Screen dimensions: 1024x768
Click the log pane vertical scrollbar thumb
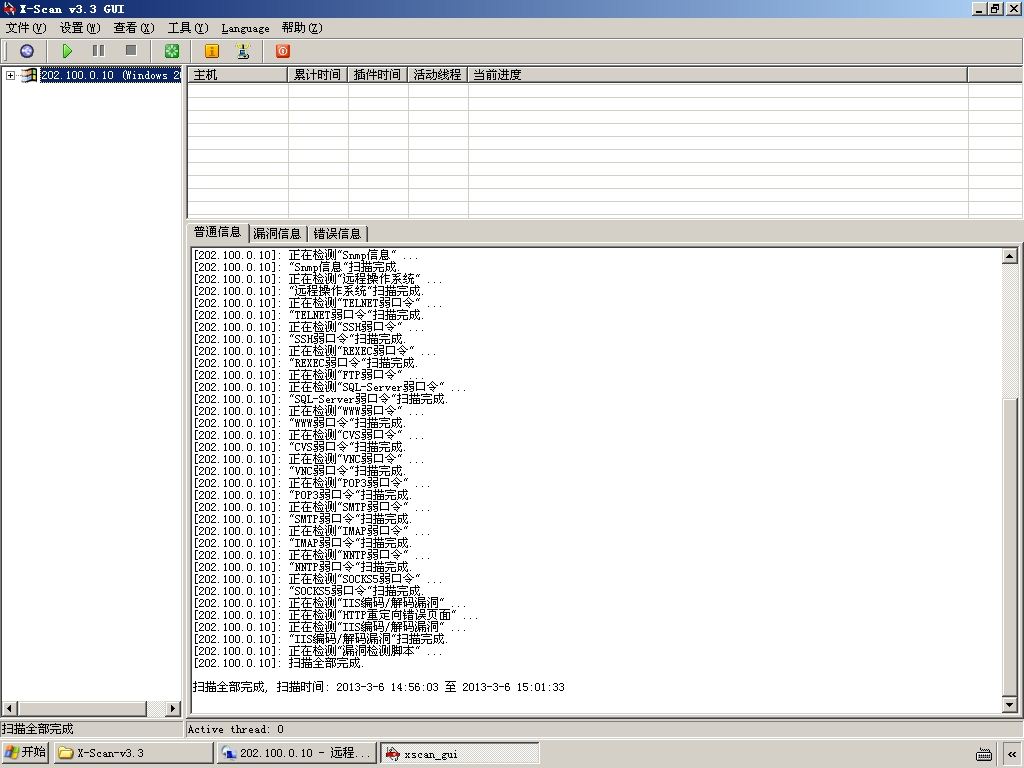coord(1010,546)
